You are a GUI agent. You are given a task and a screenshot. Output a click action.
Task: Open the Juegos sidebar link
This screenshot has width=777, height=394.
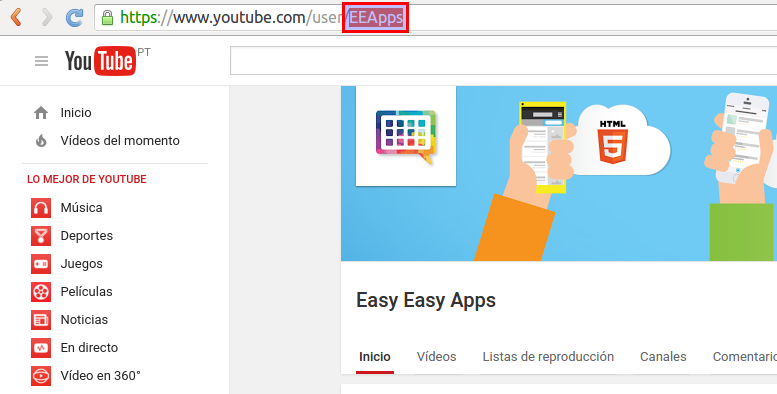click(x=82, y=264)
